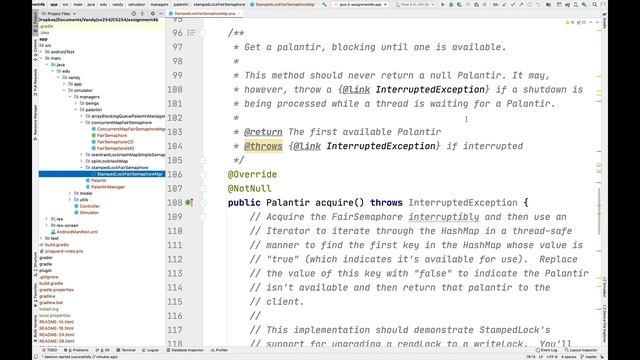Screen dimensions: 640x360
Task: Expand the beings folder
Action: coord(76,103)
